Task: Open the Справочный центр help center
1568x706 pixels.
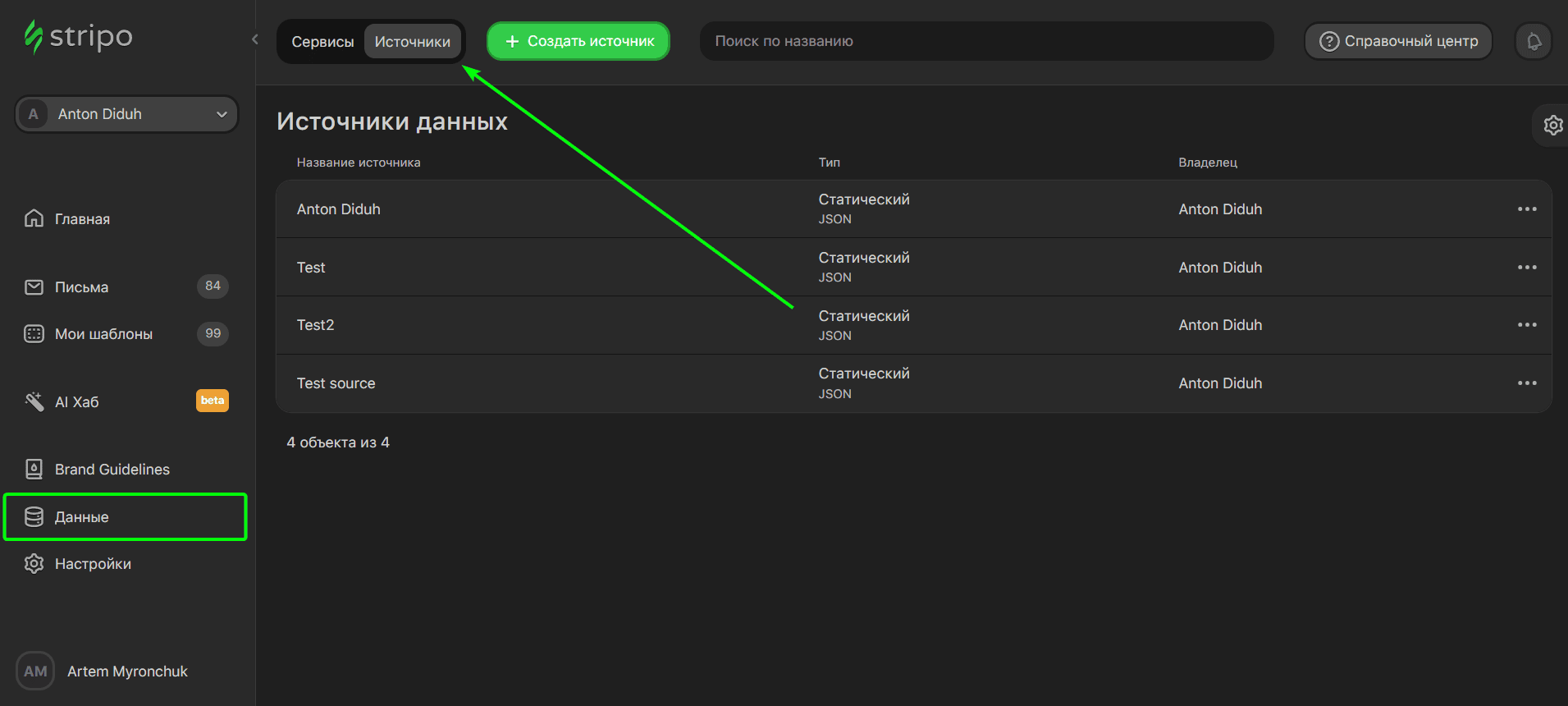Action: (x=1398, y=41)
